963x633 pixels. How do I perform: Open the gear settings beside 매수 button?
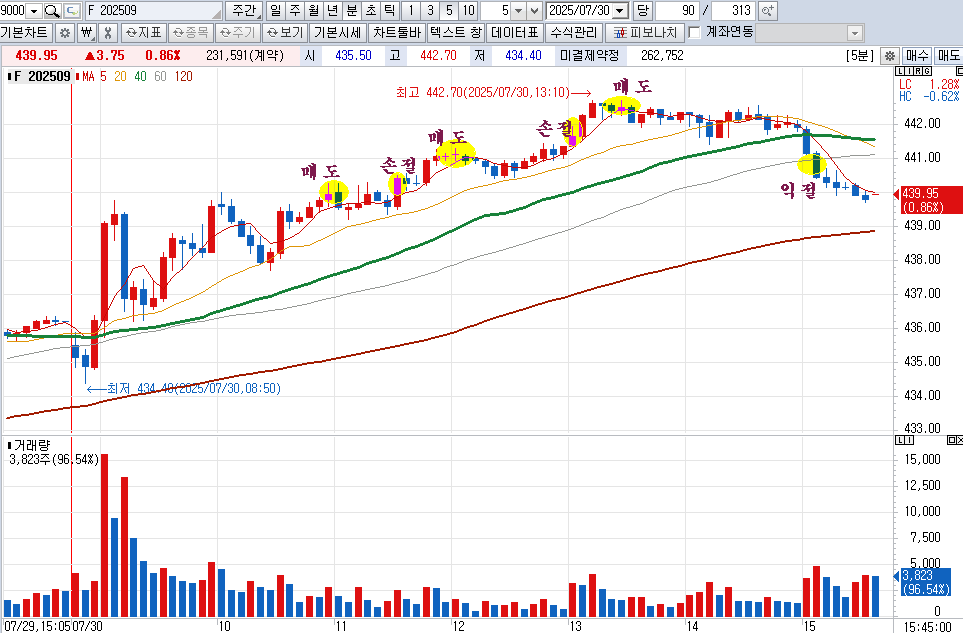point(889,56)
